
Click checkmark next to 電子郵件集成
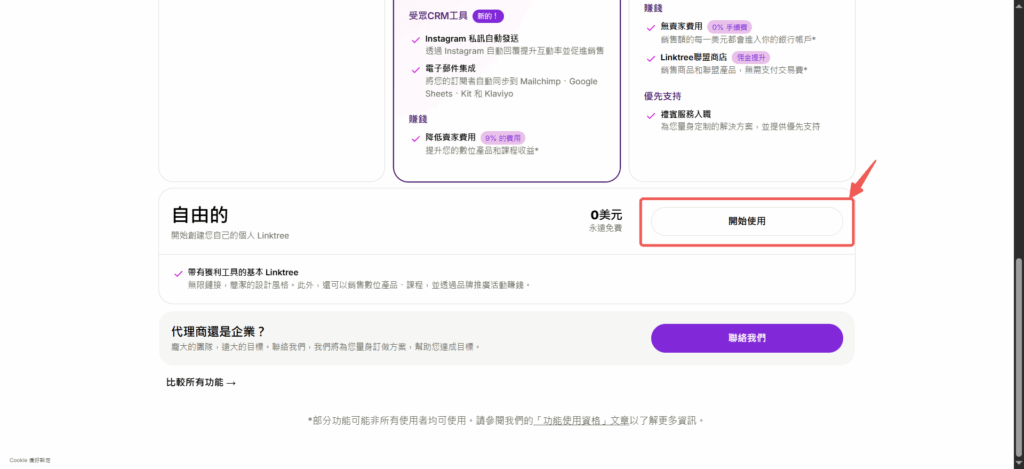415,70
